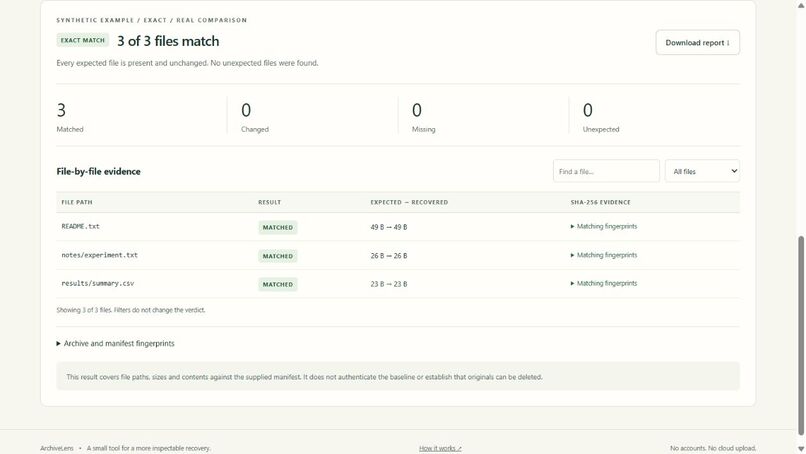The image size is (806, 454).
Task: Click the EXPECTED → RECOVERED column header
Action: [x=409, y=202]
